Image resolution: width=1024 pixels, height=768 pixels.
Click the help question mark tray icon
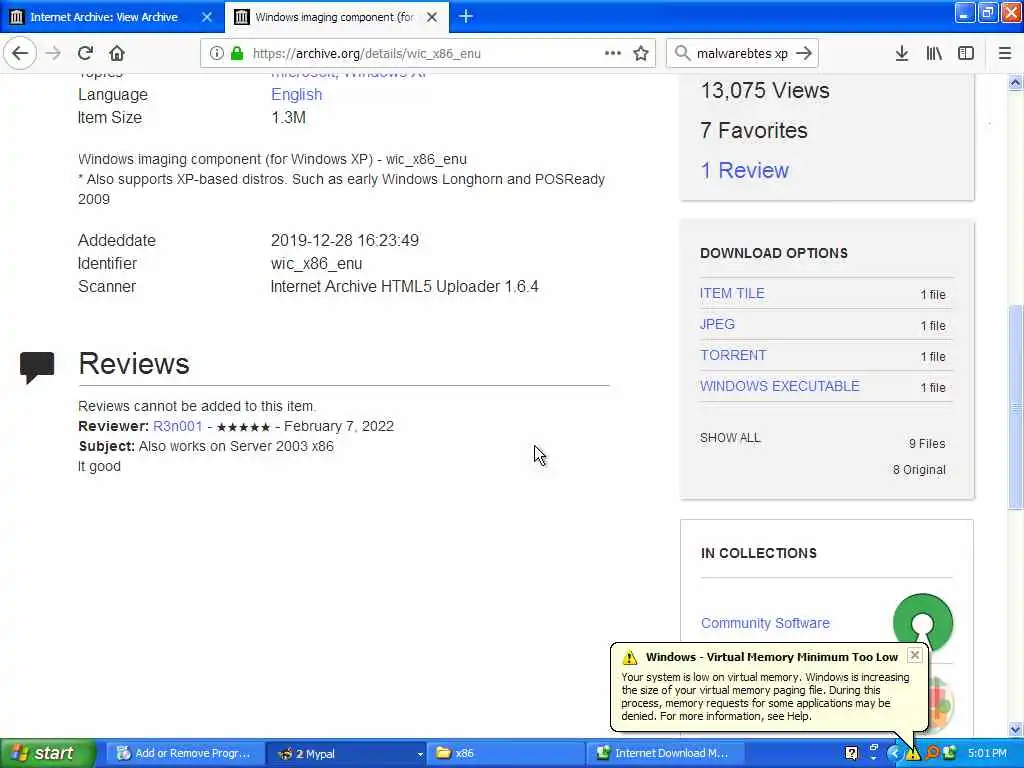851,753
